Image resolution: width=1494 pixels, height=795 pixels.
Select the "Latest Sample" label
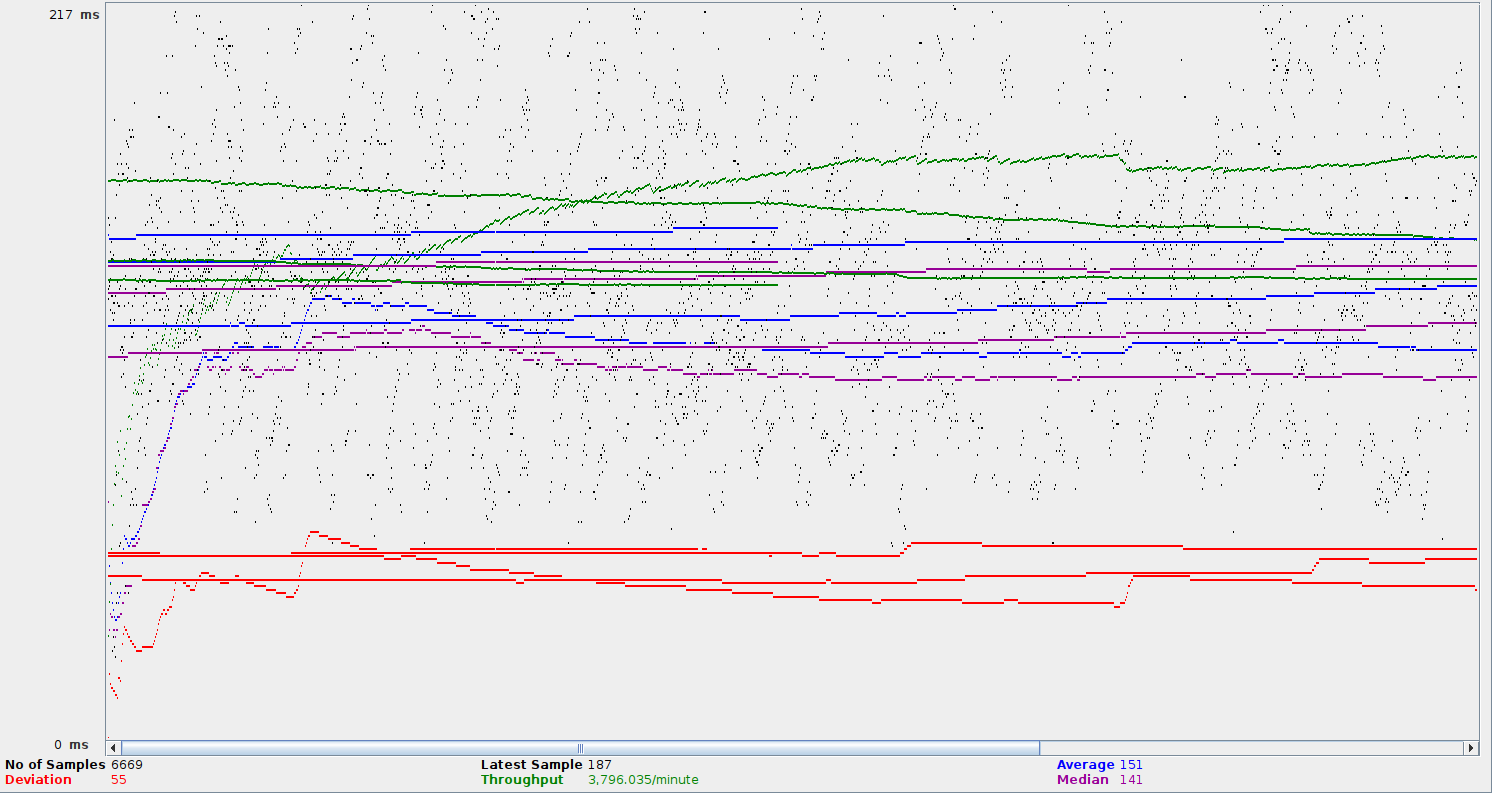click(x=531, y=765)
